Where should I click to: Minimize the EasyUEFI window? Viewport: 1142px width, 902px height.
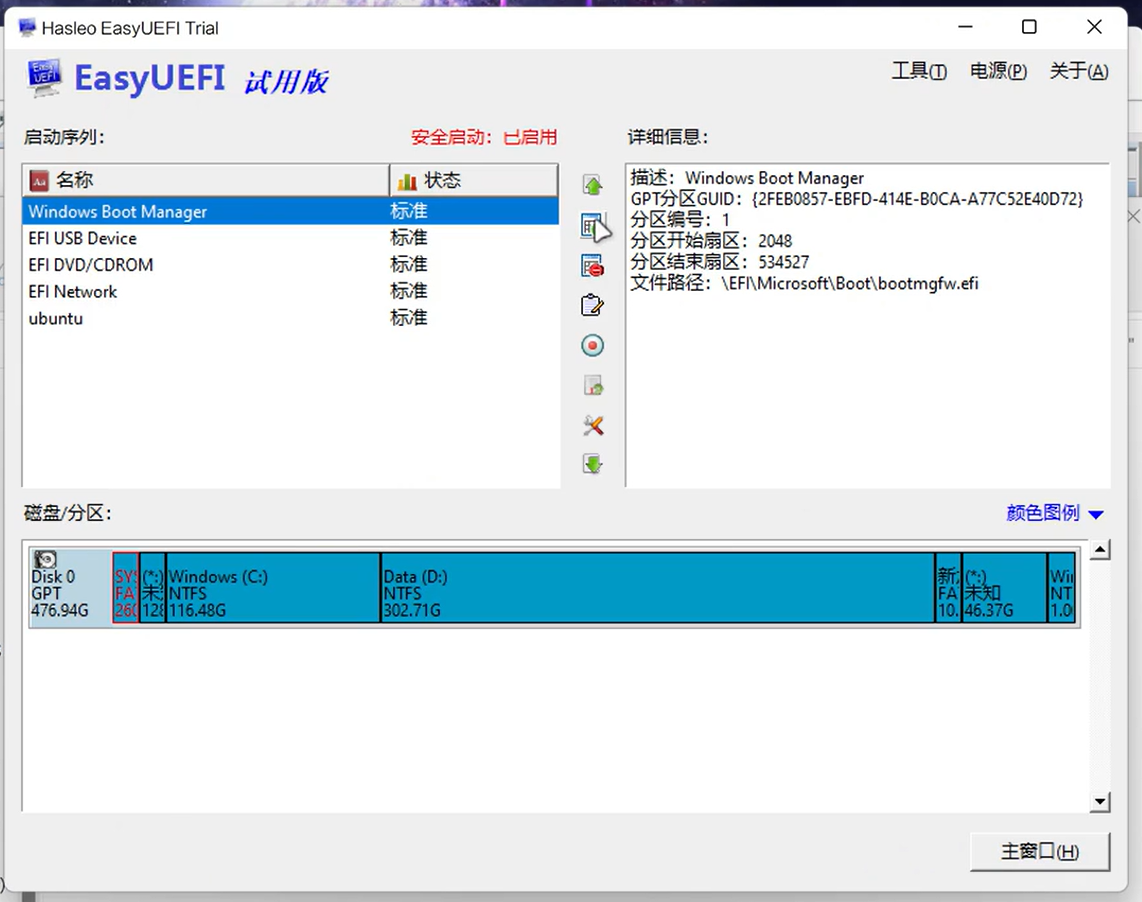click(965, 27)
